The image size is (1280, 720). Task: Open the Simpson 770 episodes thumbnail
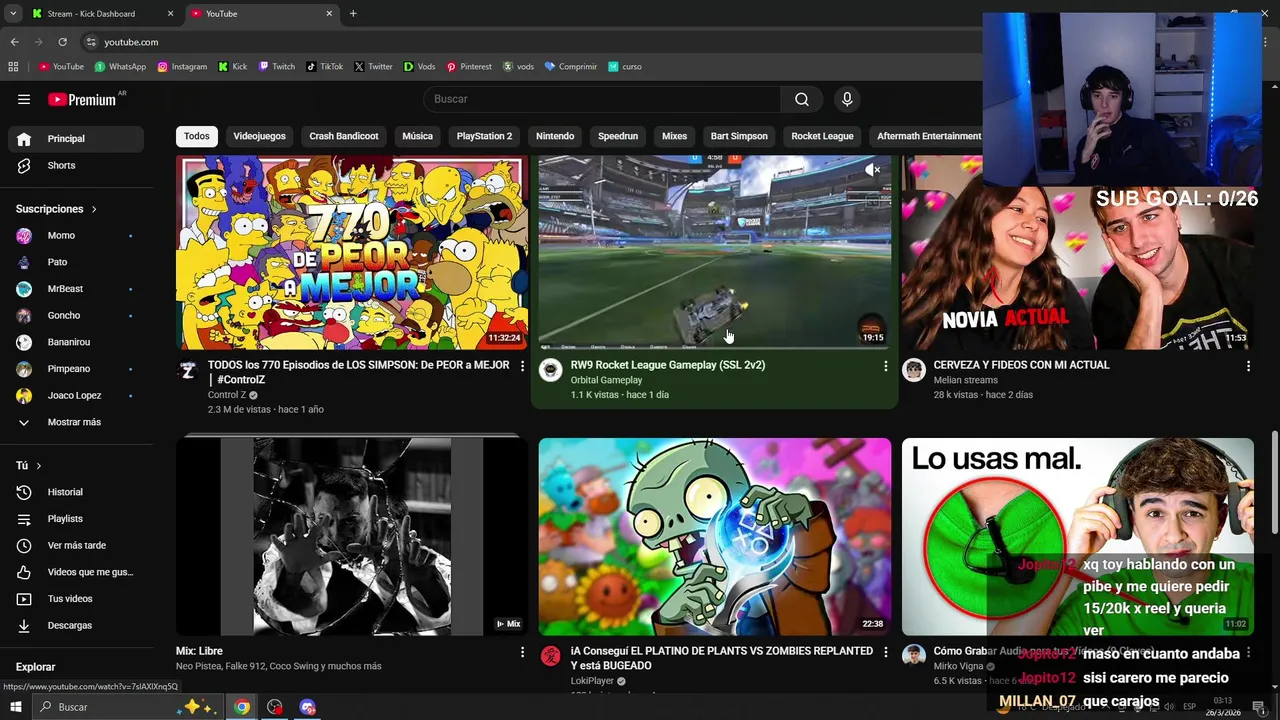[351, 252]
